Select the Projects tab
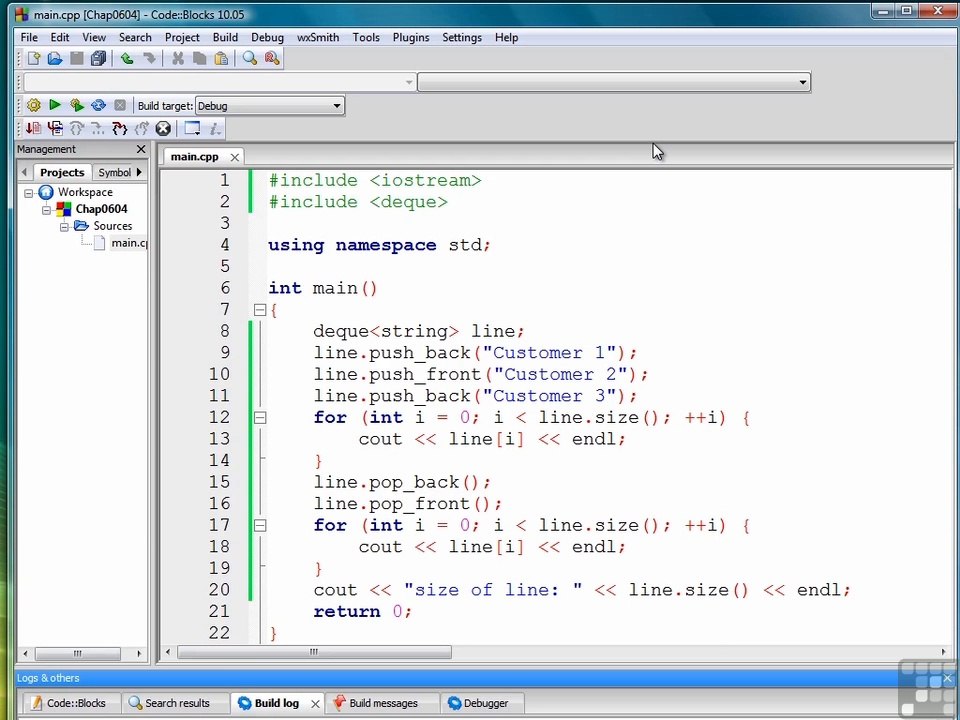This screenshot has width=960, height=720. (x=62, y=173)
